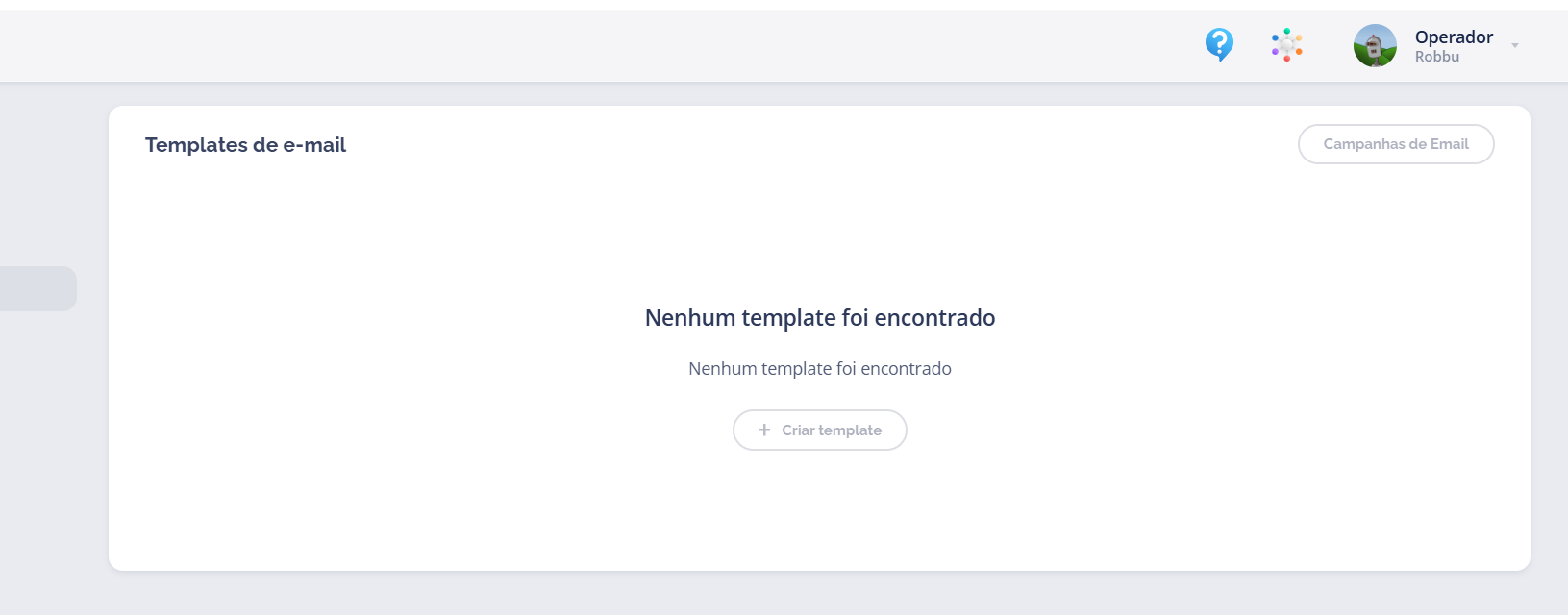Open the Campanhas de Email button

tap(1395, 144)
